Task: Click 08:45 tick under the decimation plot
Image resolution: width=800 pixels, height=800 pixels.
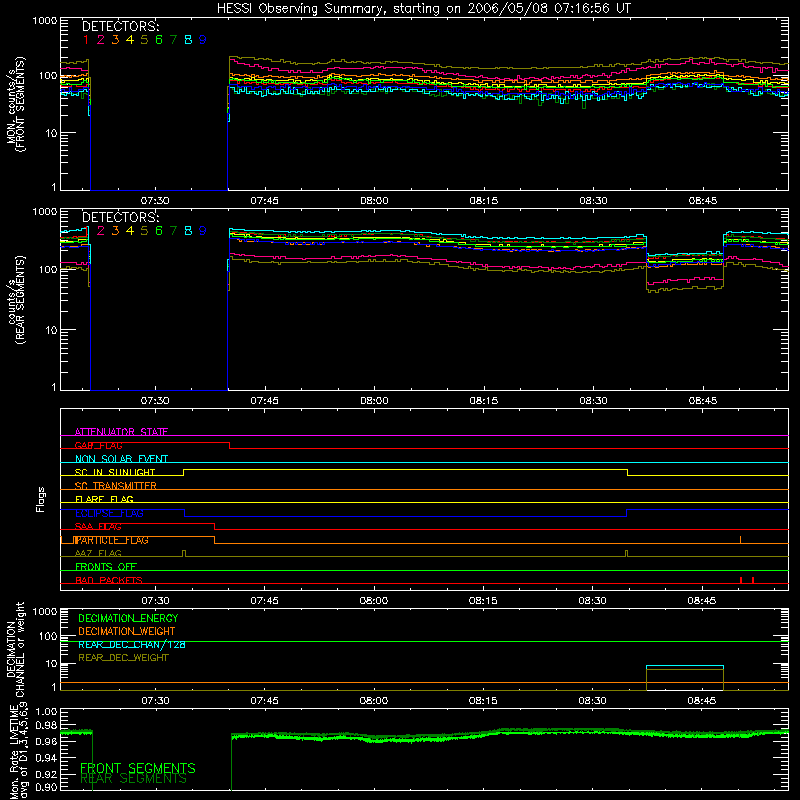Action: coord(702,701)
